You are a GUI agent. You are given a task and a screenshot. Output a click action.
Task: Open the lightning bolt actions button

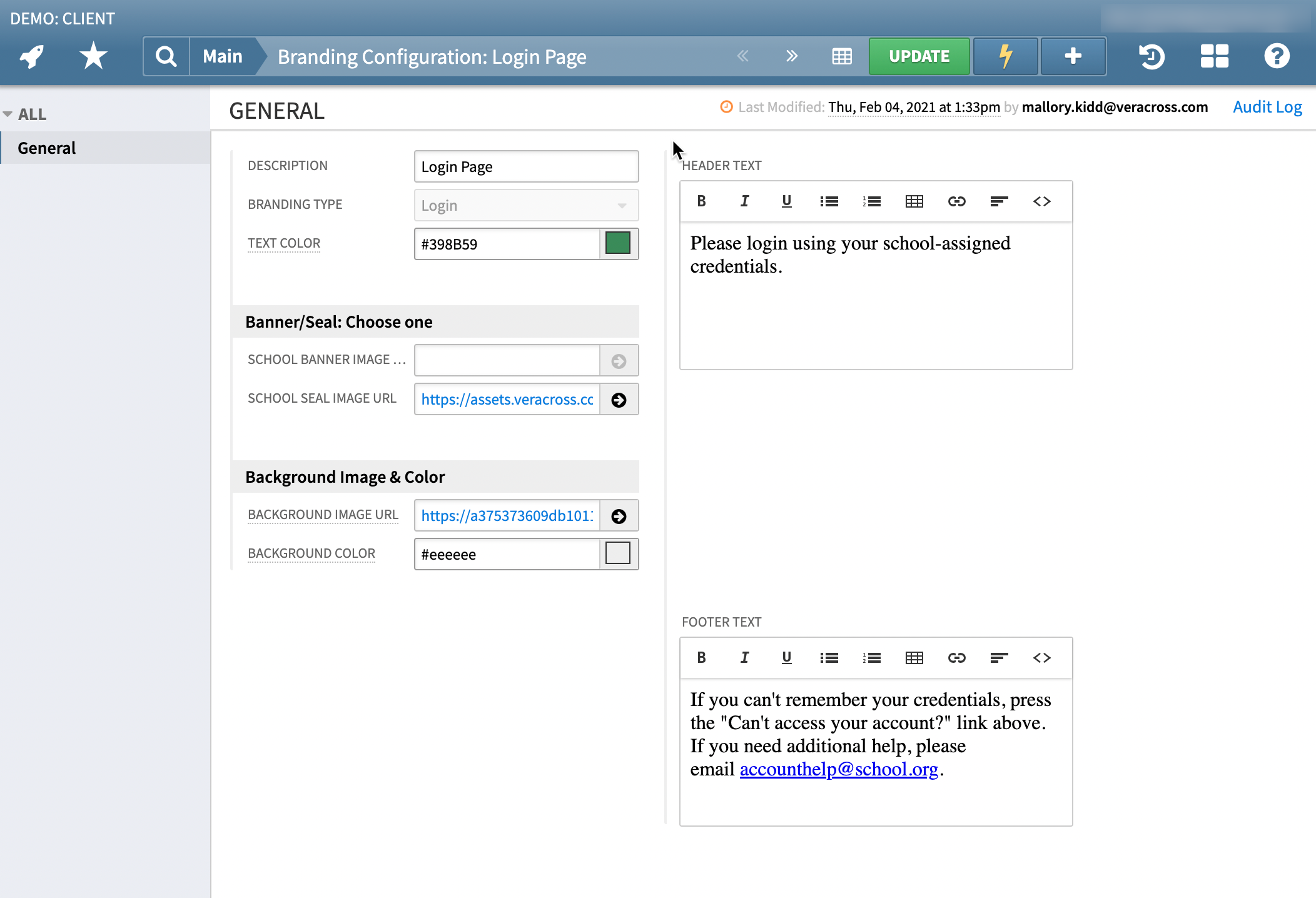pos(1005,56)
